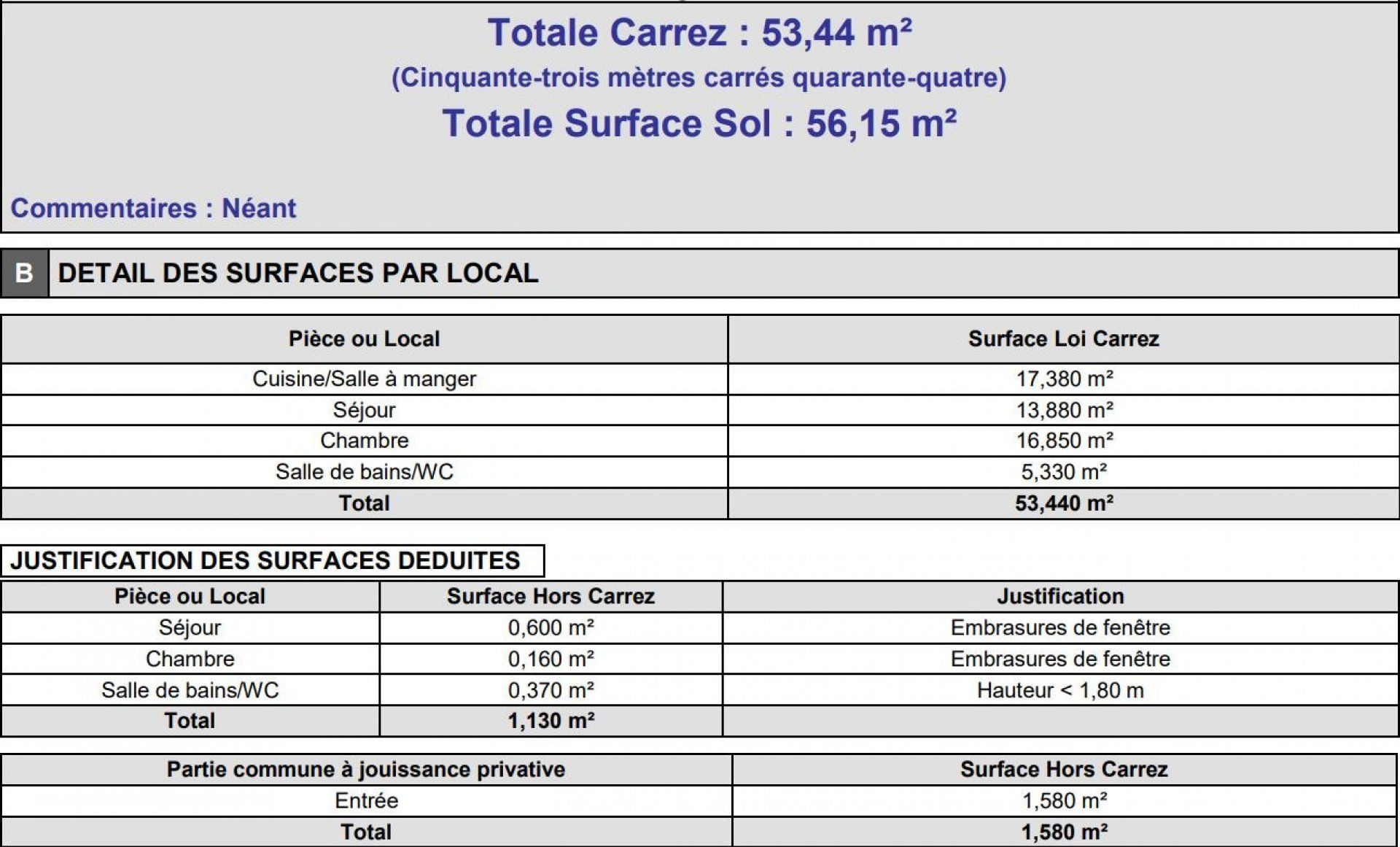Click 'Total' label beside 1,130 m²

click(190, 721)
